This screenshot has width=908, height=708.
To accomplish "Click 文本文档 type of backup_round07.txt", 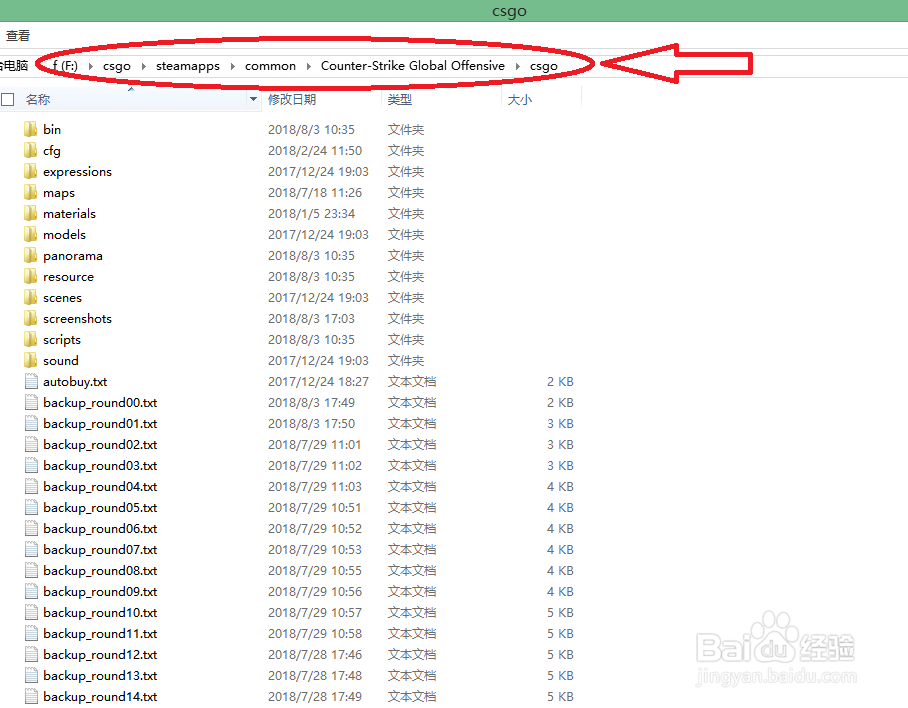I will coord(412,549).
